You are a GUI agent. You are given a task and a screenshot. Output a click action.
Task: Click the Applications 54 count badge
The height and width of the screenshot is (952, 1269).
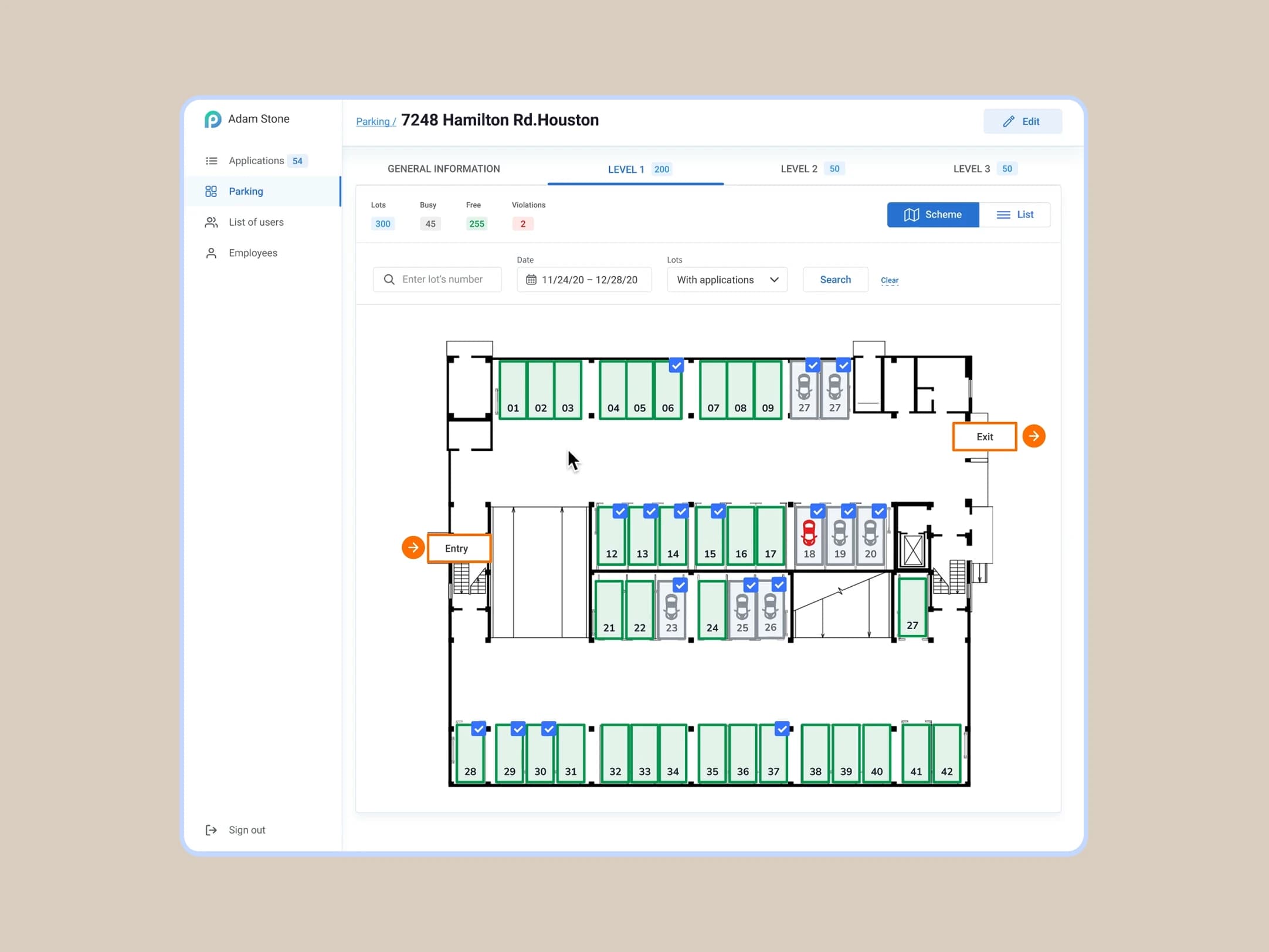[297, 161]
